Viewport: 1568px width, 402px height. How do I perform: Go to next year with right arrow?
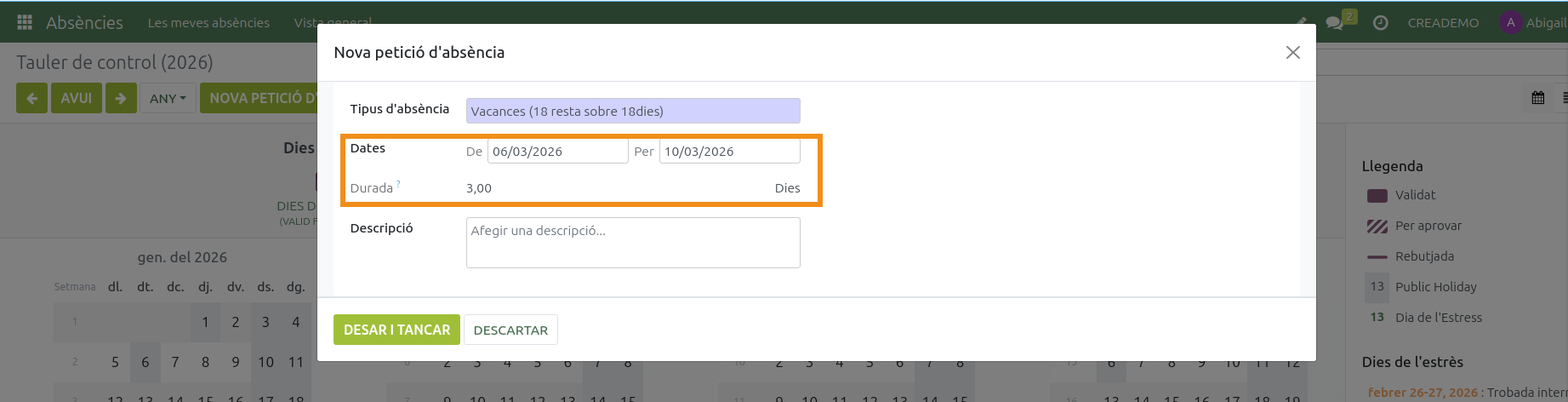(x=121, y=98)
